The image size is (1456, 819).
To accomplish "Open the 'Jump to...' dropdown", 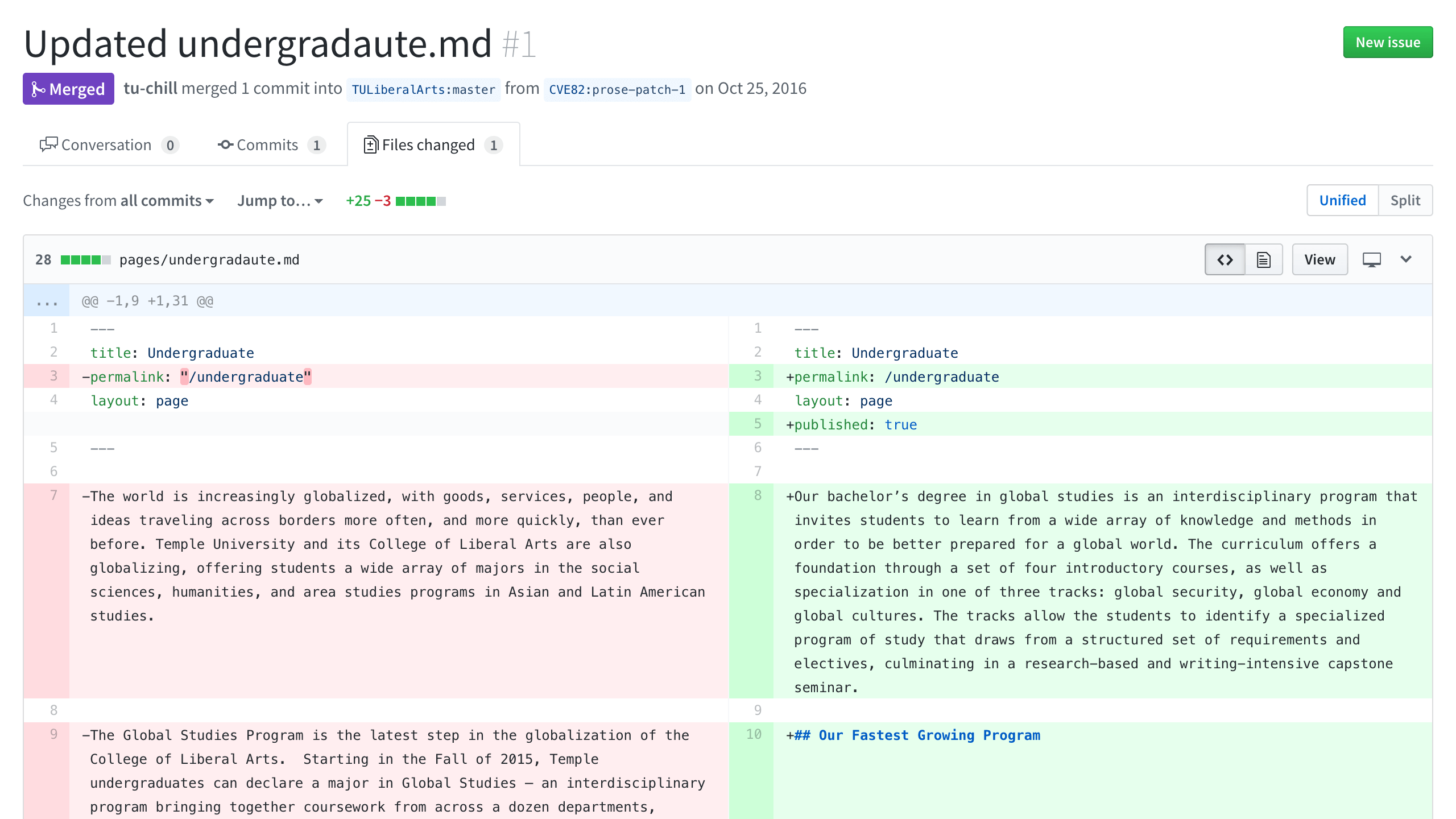I will [x=280, y=200].
